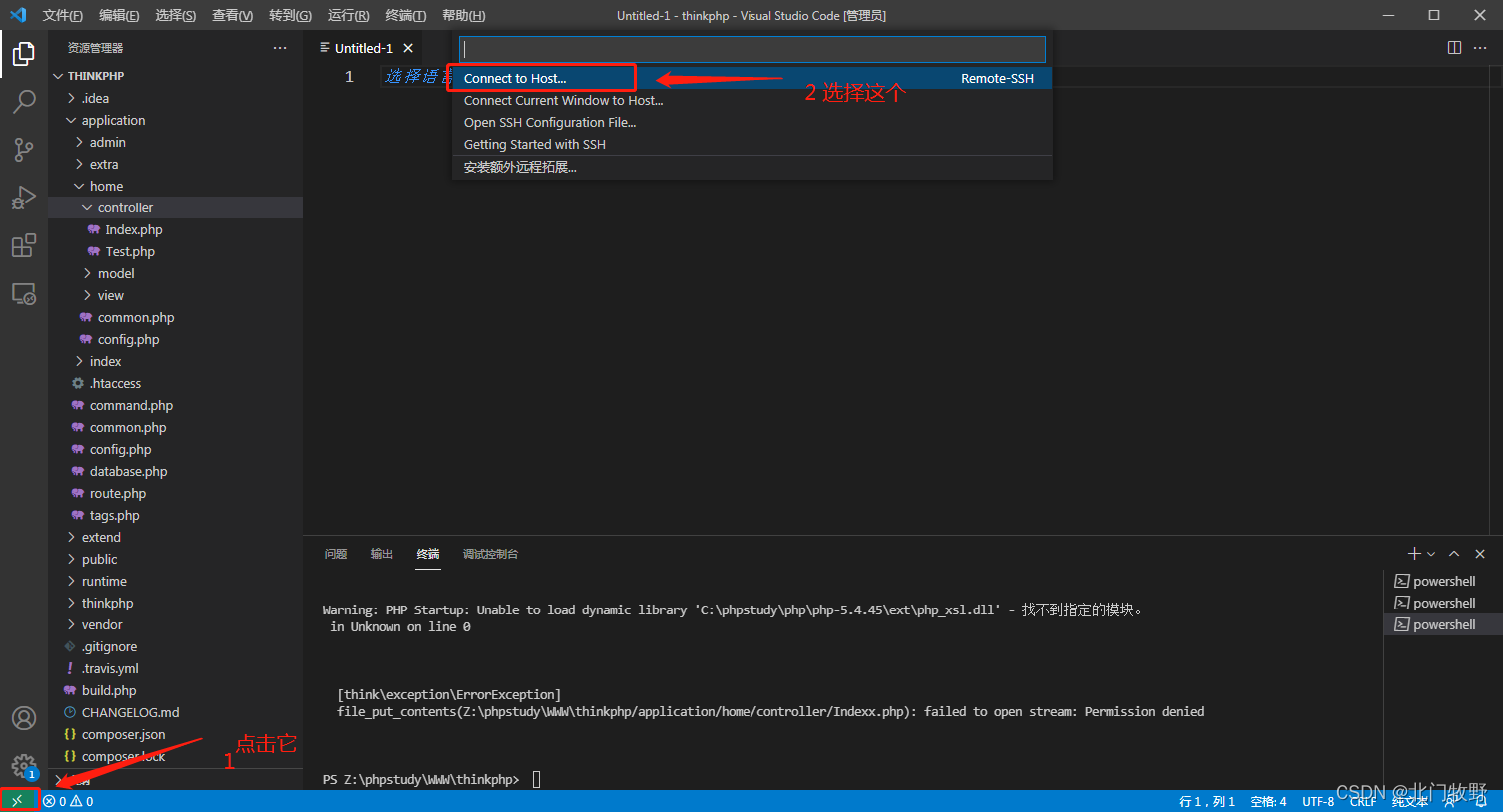The width and height of the screenshot is (1503, 812).
Task: Select the Untitled-1 editor tab
Action: coord(364,48)
